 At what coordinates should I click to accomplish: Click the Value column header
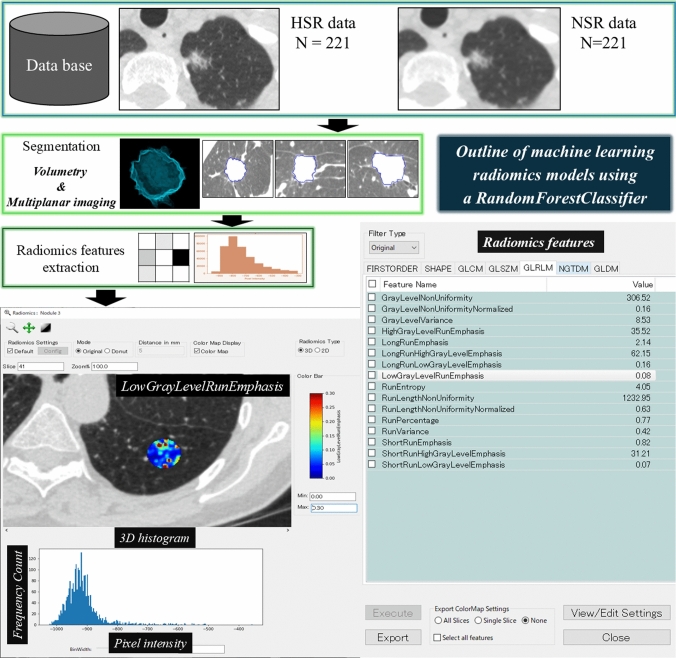601,284
